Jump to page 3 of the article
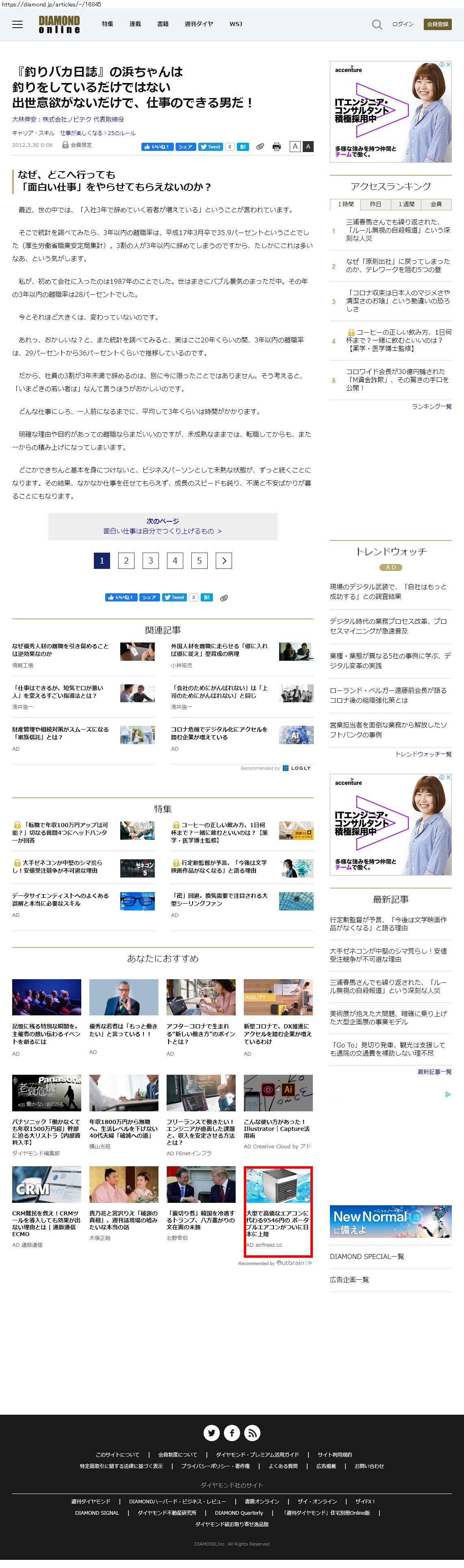Image resolution: width=464 pixels, height=1568 pixels. click(151, 561)
